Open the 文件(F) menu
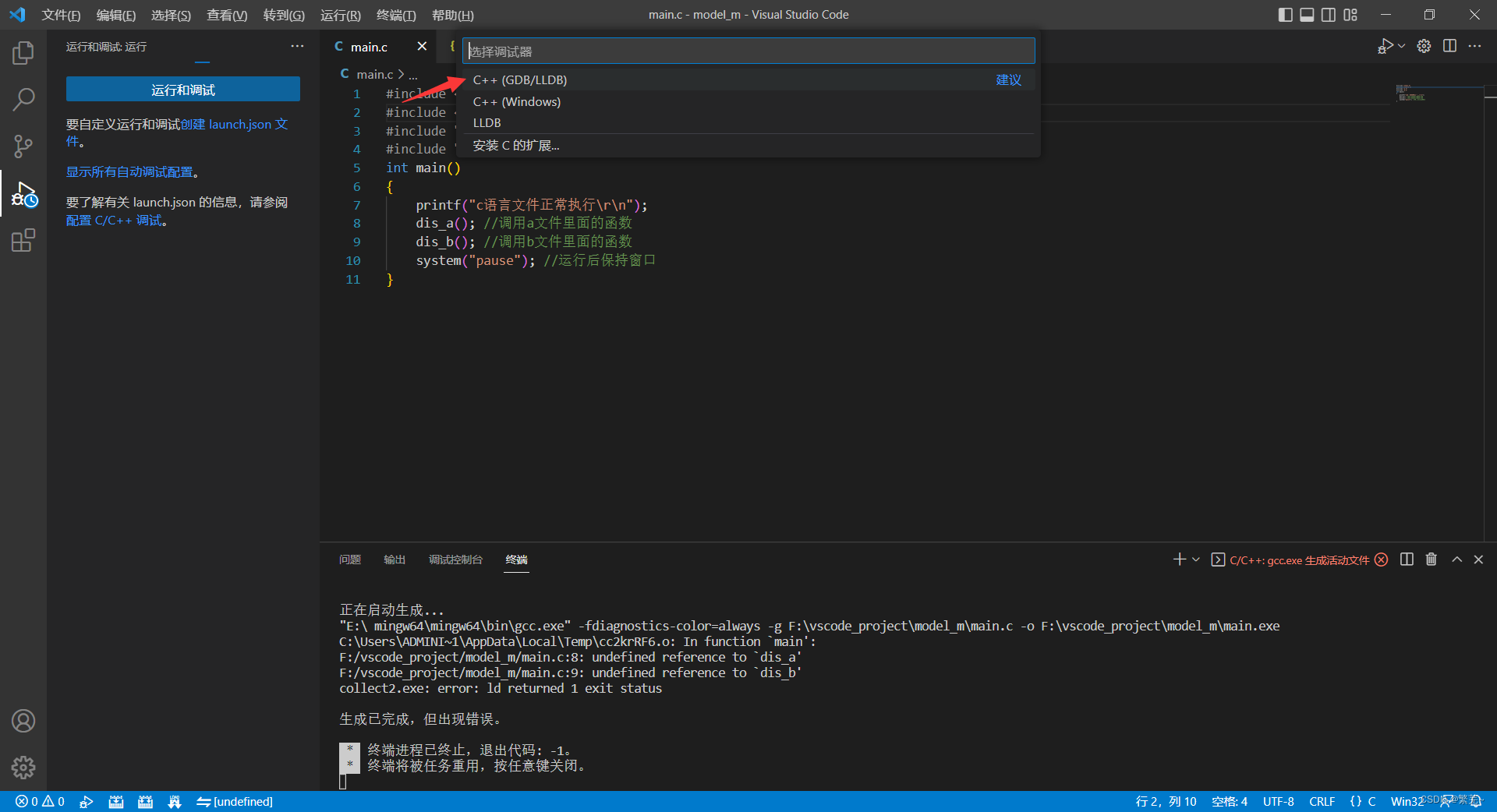This screenshot has width=1497, height=812. pos(61,15)
